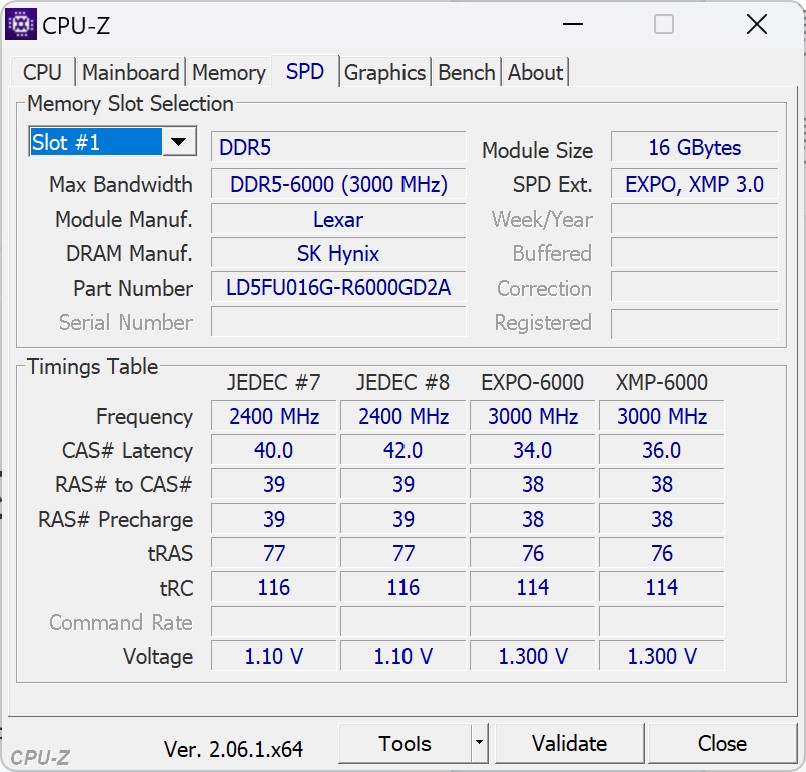This screenshot has width=806, height=772.
Task: Switch to the Memory tab
Action: pos(229,72)
